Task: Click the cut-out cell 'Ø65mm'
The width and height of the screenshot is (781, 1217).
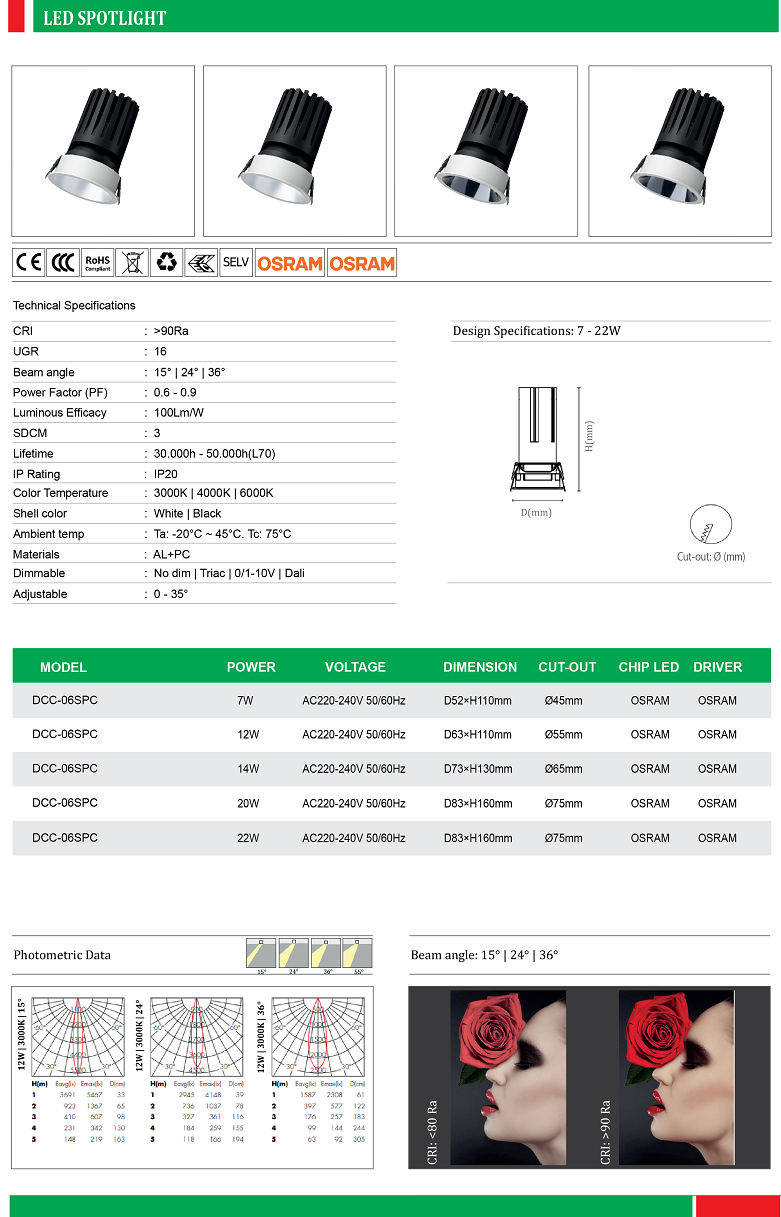Action: click(x=564, y=770)
